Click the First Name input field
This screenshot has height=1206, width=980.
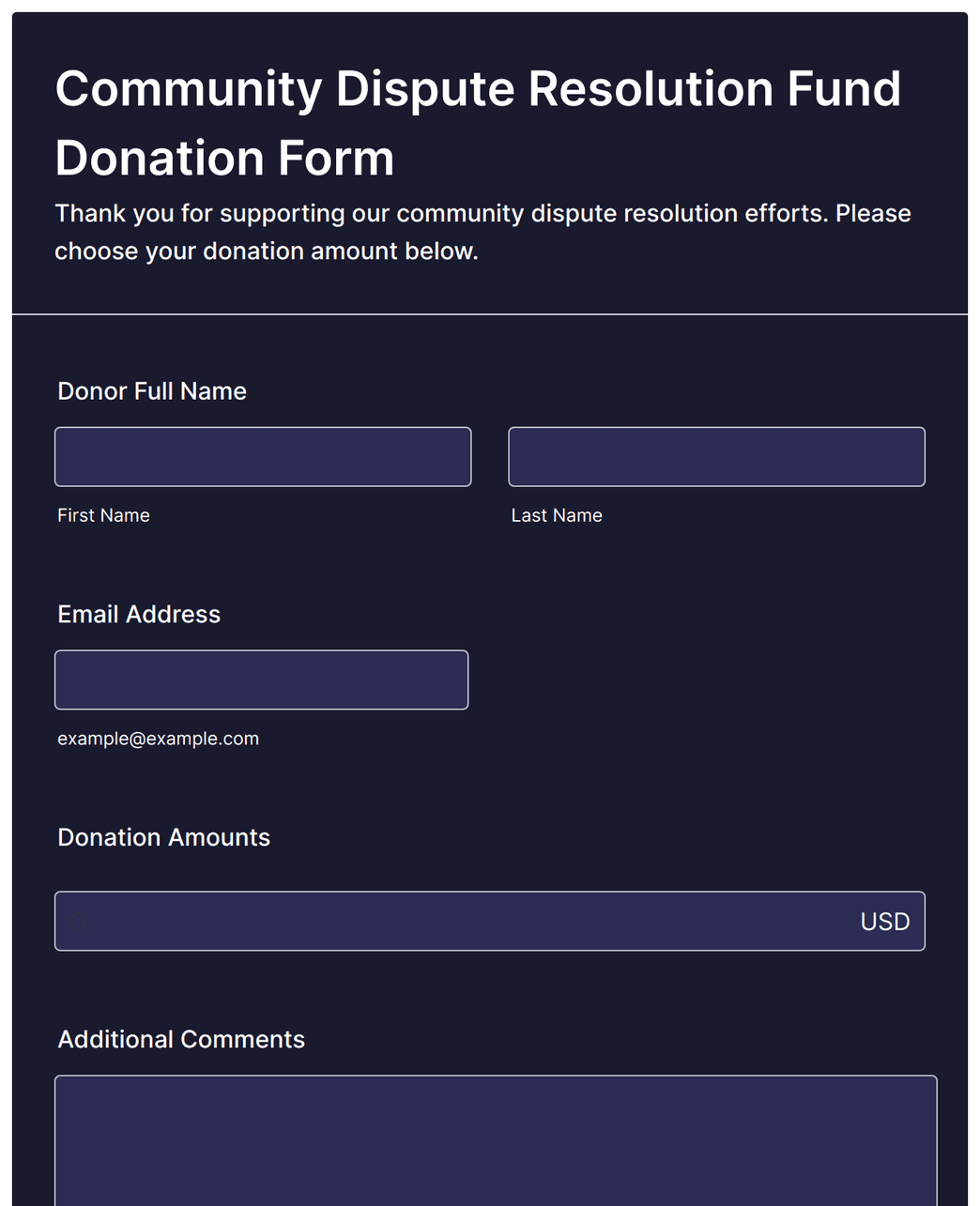[x=263, y=457]
